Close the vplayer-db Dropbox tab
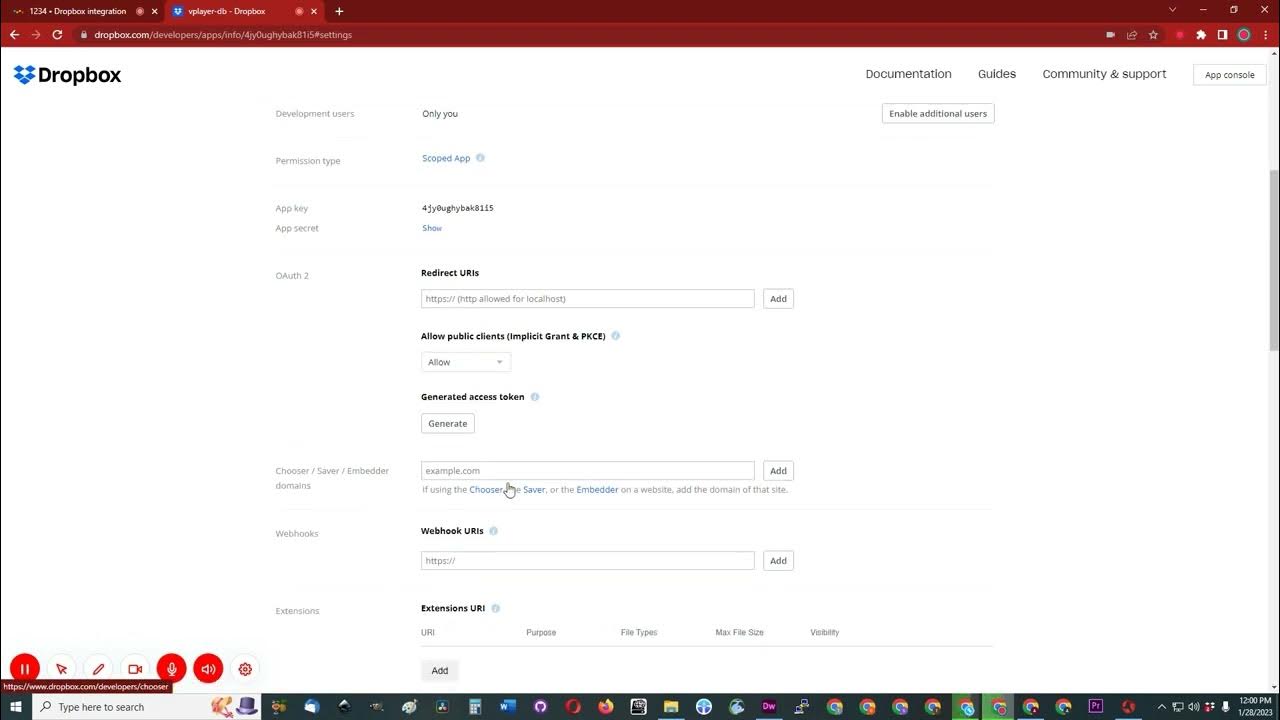This screenshot has width=1280, height=720. click(316, 11)
